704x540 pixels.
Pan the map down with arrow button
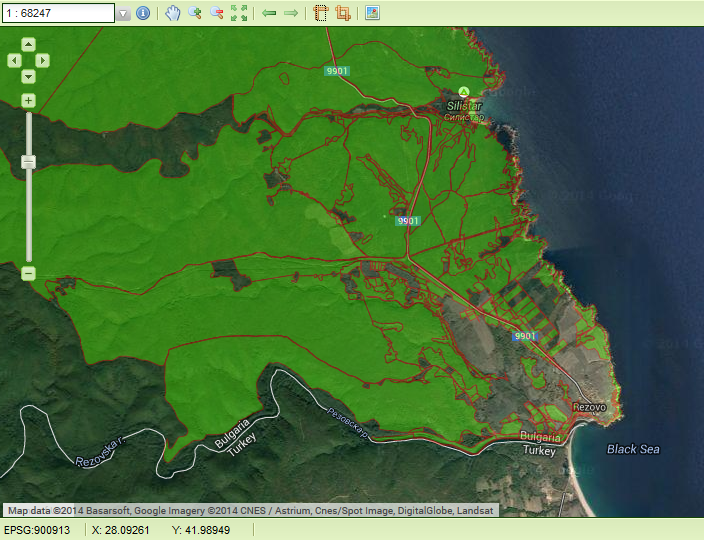point(28,77)
